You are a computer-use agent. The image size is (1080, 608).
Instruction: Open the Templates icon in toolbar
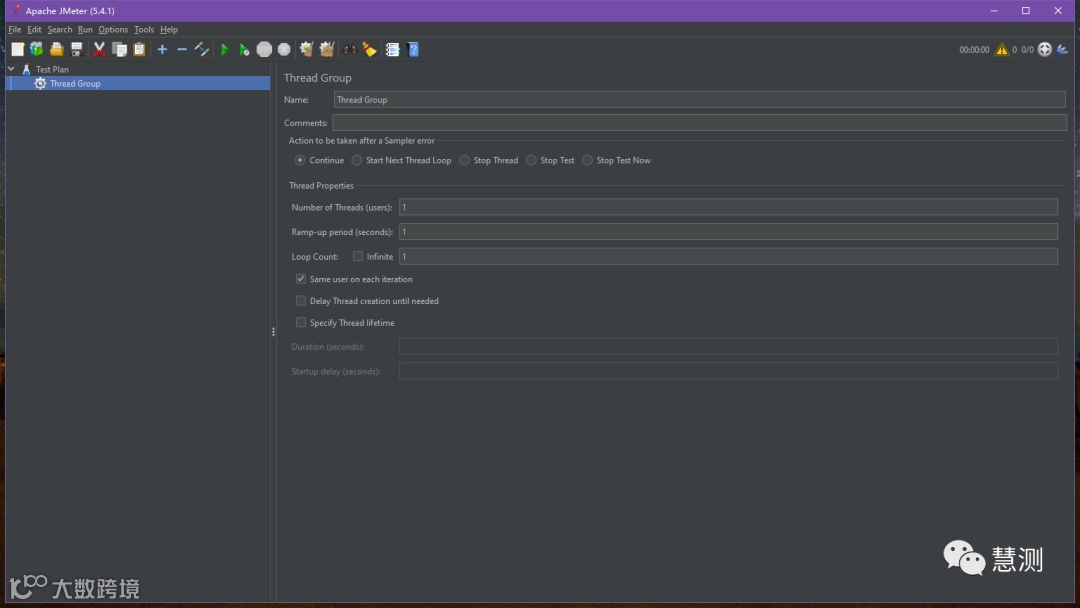pyautogui.click(x=37, y=50)
